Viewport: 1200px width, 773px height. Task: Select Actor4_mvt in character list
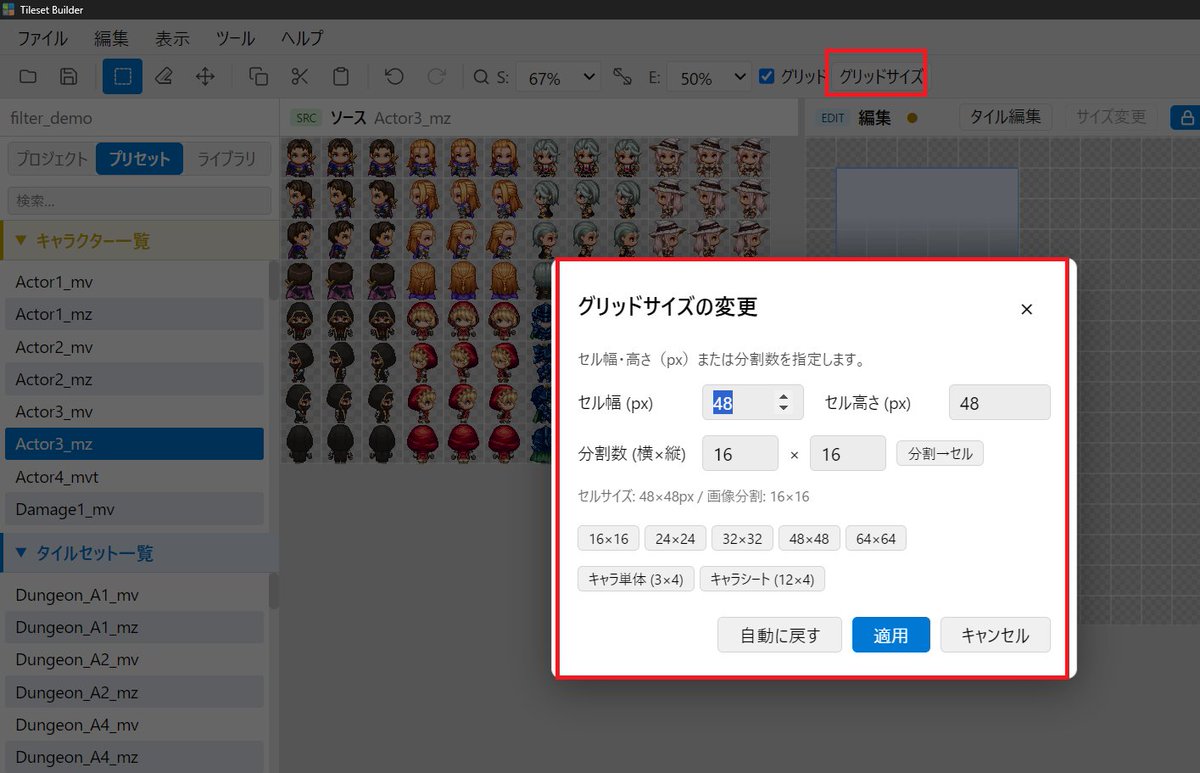coord(134,477)
